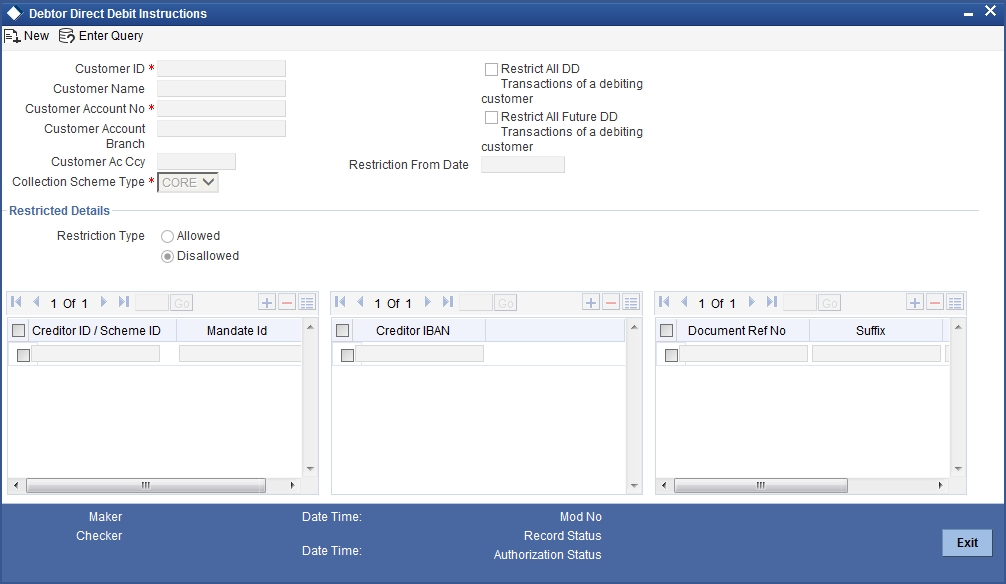Click the Enter Query label

[111, 36]
